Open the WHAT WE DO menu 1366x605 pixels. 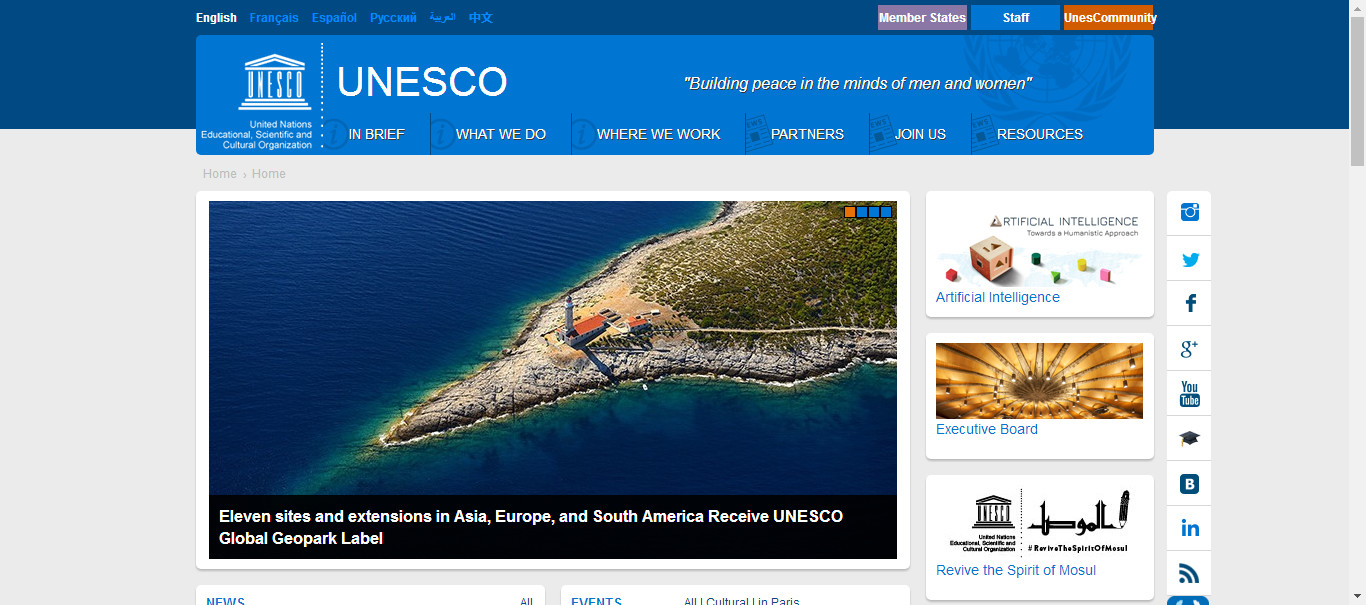pyautogui.click(x=501, y=134)
